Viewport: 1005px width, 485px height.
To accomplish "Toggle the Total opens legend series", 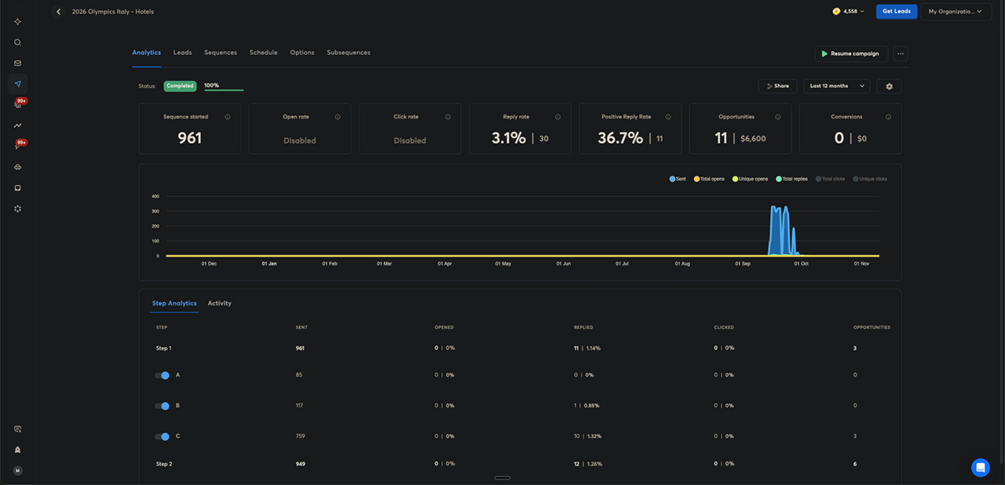I will 708,179.
